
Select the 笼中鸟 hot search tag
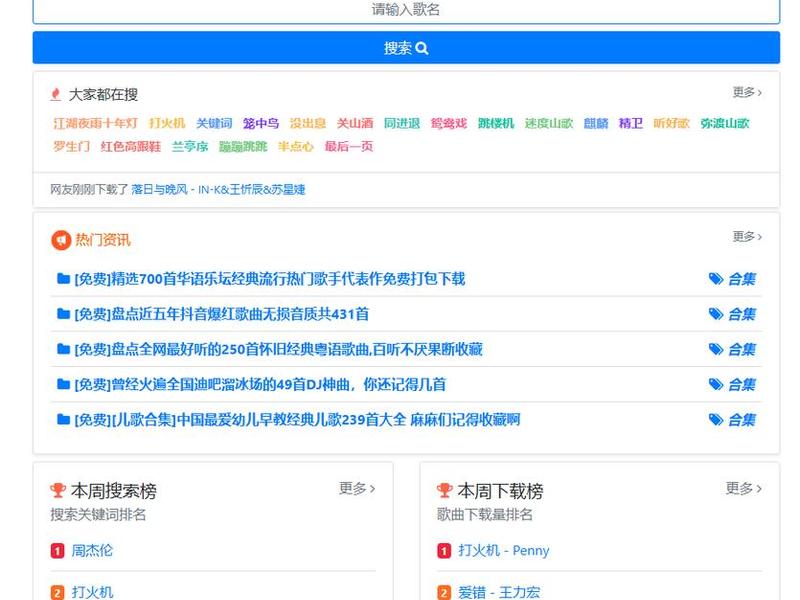[x=261, y=123]
